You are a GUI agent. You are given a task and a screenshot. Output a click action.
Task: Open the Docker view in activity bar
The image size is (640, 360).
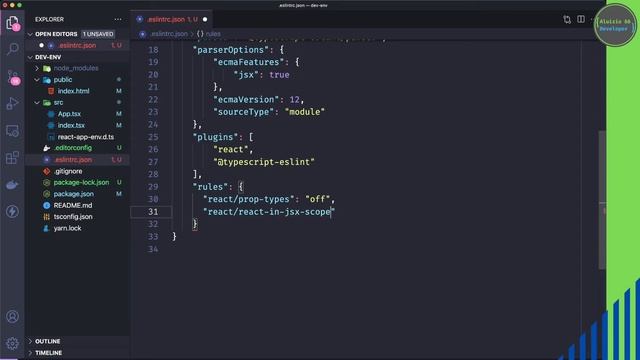click(x=12, y=185)
